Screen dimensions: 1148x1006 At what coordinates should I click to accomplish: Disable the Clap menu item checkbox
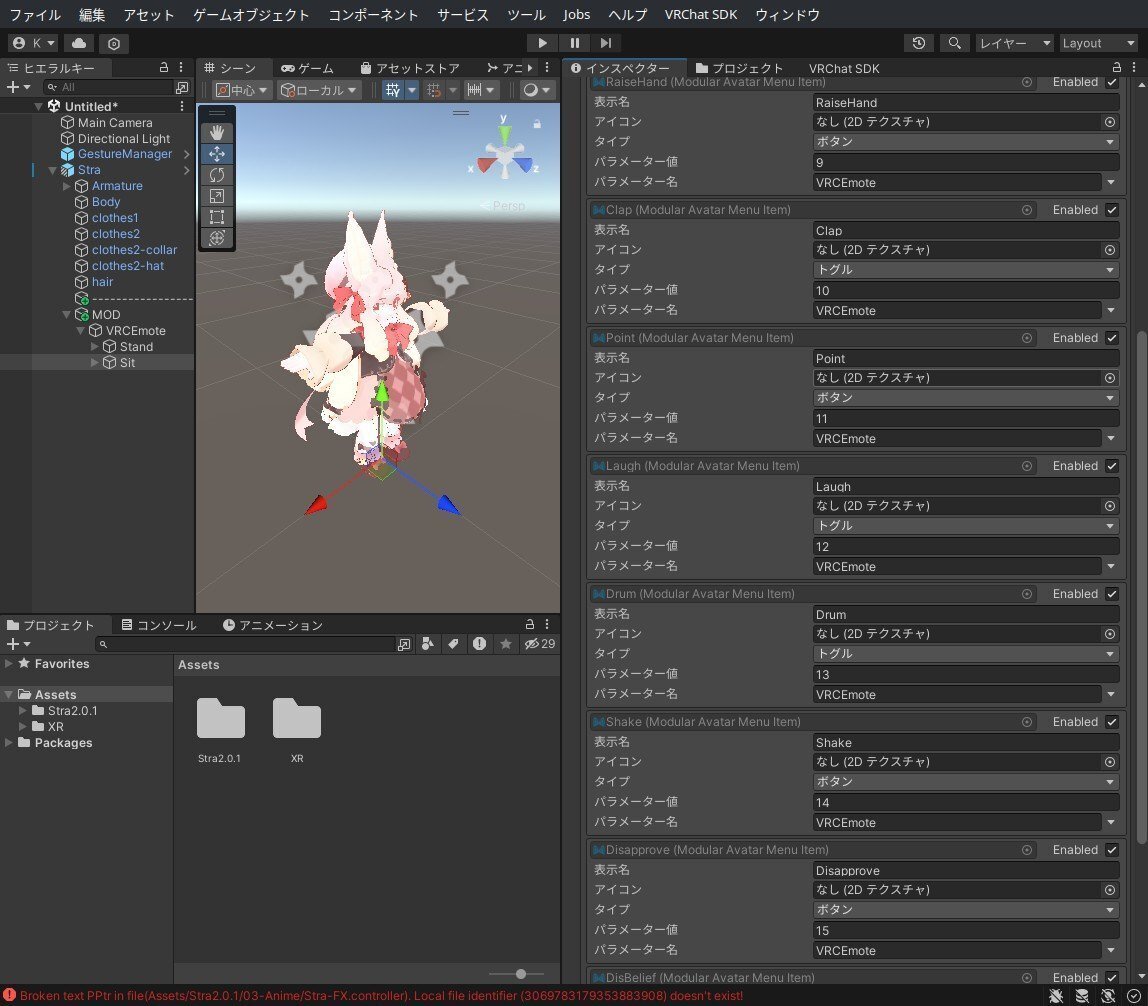(1112, 210)
